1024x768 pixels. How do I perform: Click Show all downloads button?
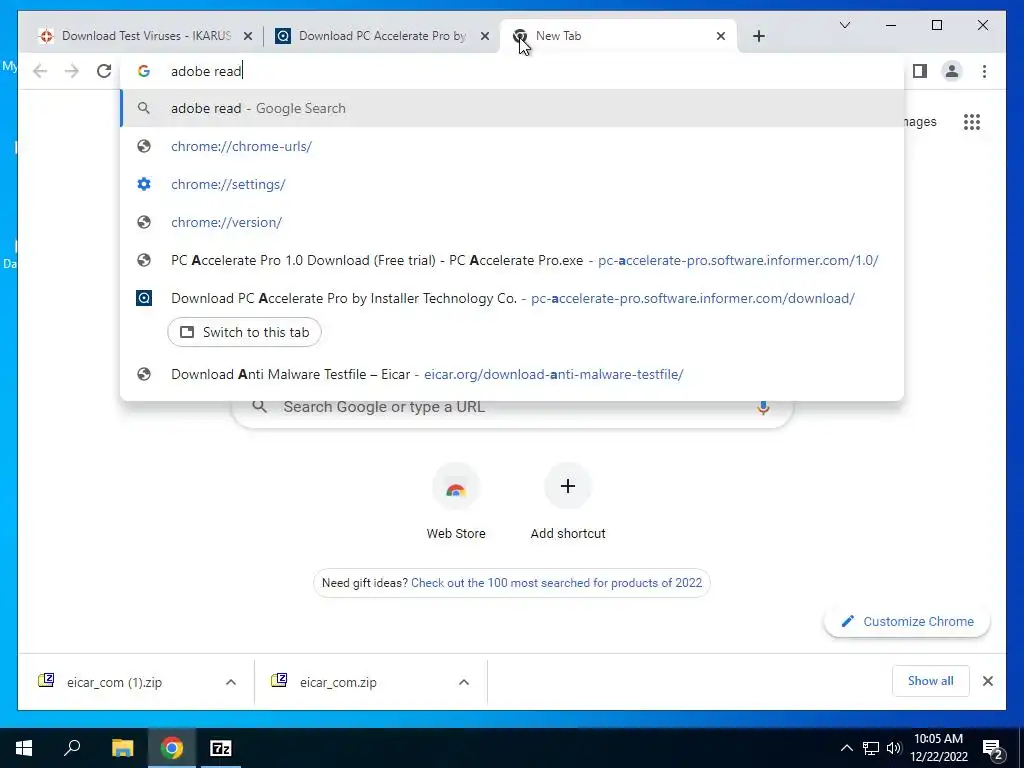(x=931, y=681)
